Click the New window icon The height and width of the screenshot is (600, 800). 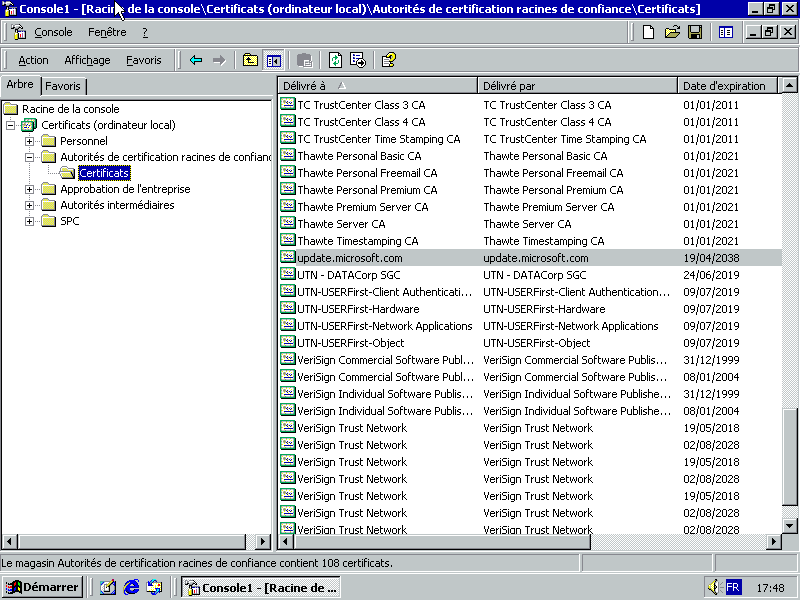click(x=726, y=32)
